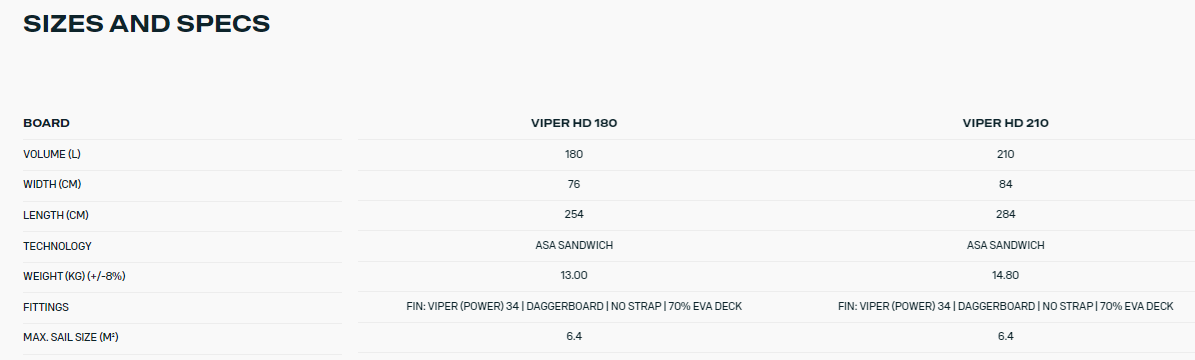
Task: Click ASA SANDWICH under Viper HD 180
Action: point(574,245)
